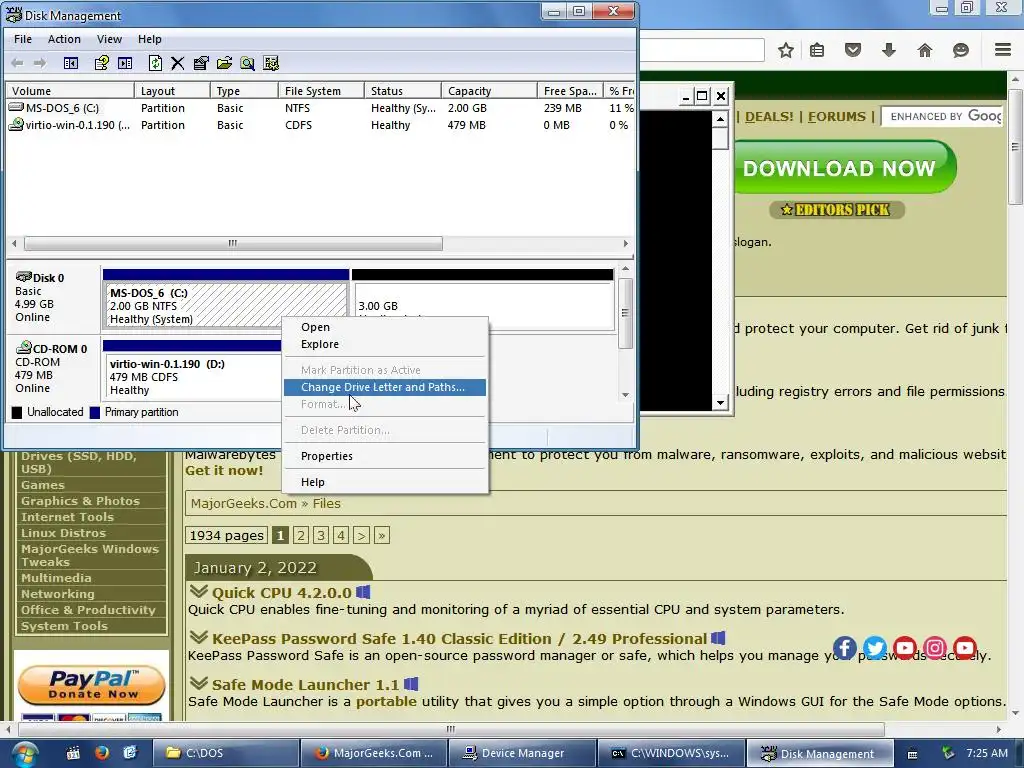Click the Properties toolbar icon
1024x768 pixels.
pyautogui.click(x=201, y=63)
